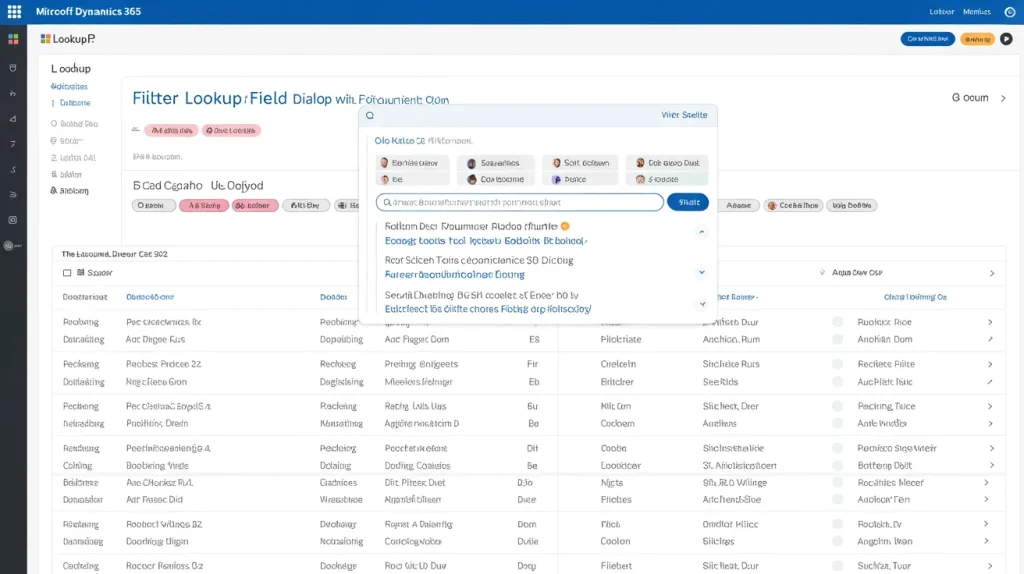This screenshot has height=574, width=1024.
Task: Select Alidiorg in the Lookup sidebar
Action: pyautogui.click(x=74, y=191)
